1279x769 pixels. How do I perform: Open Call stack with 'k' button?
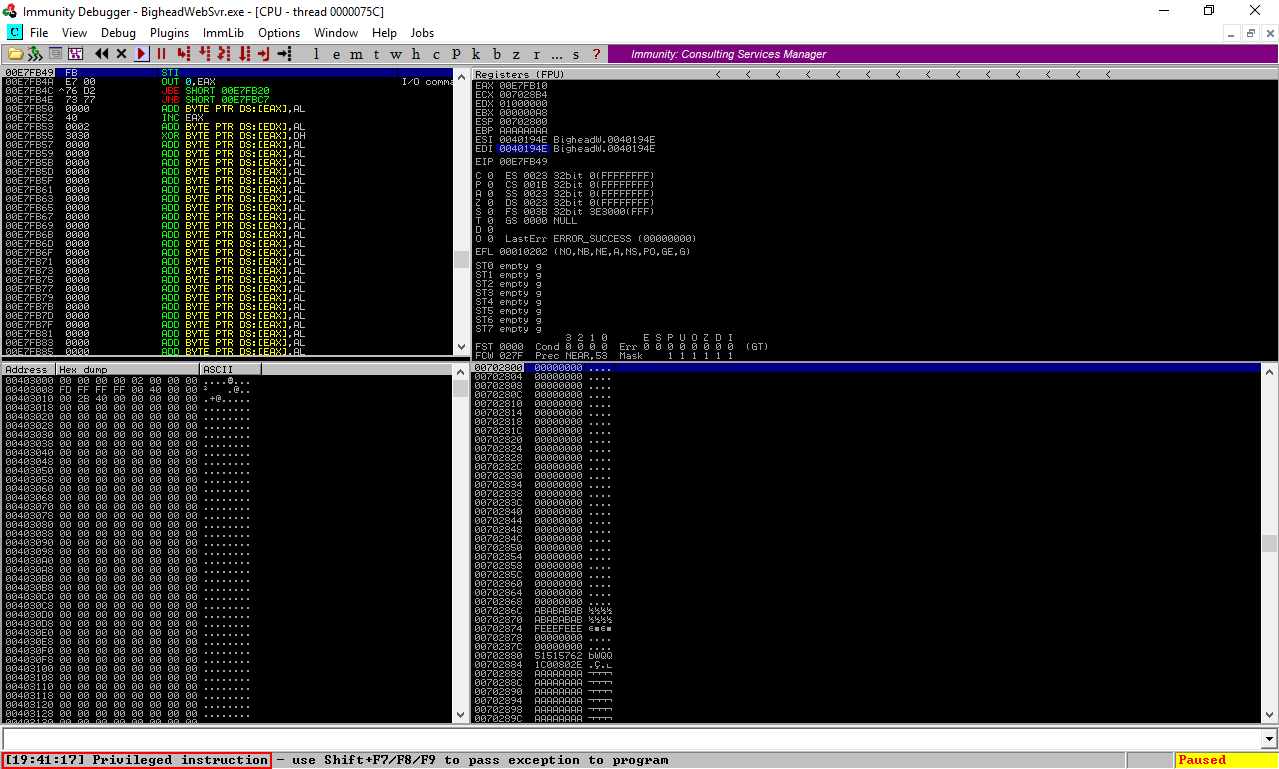(476, 54)
